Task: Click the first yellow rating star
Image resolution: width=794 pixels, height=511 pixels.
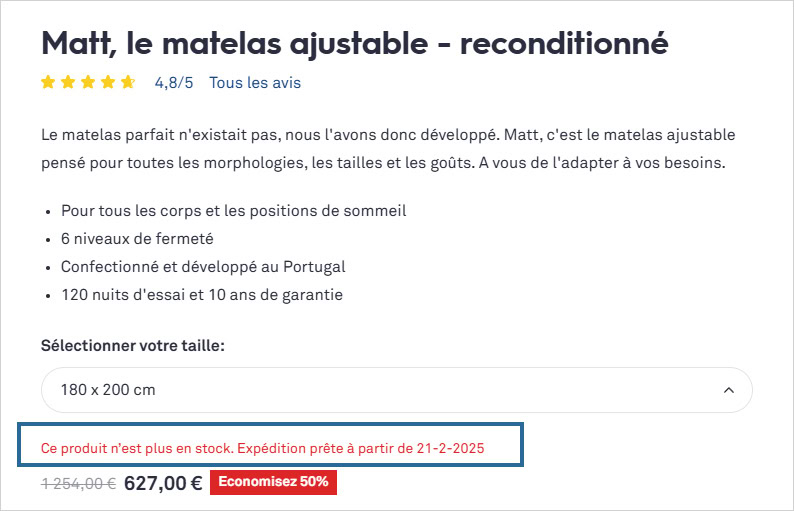Action: pos(48,83)
